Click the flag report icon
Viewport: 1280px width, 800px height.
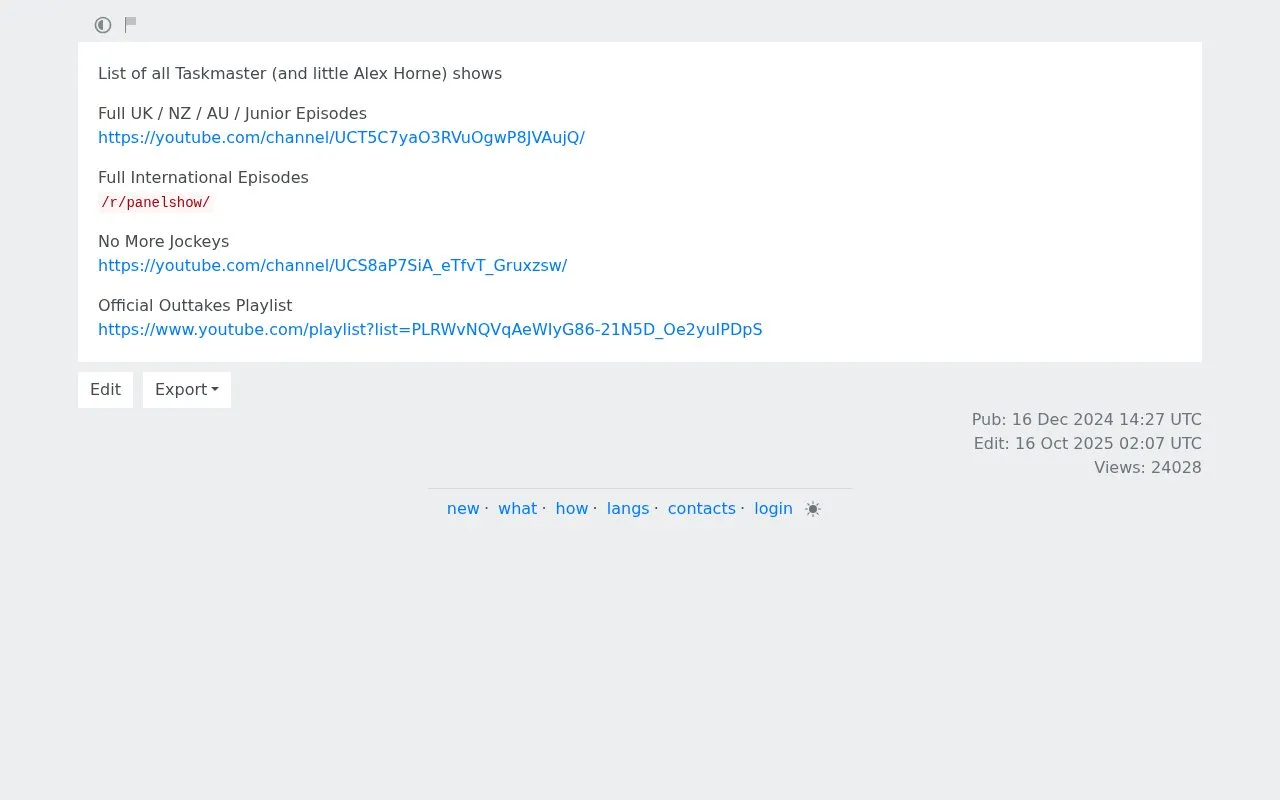pyautogui.click(x=131, y=24)
